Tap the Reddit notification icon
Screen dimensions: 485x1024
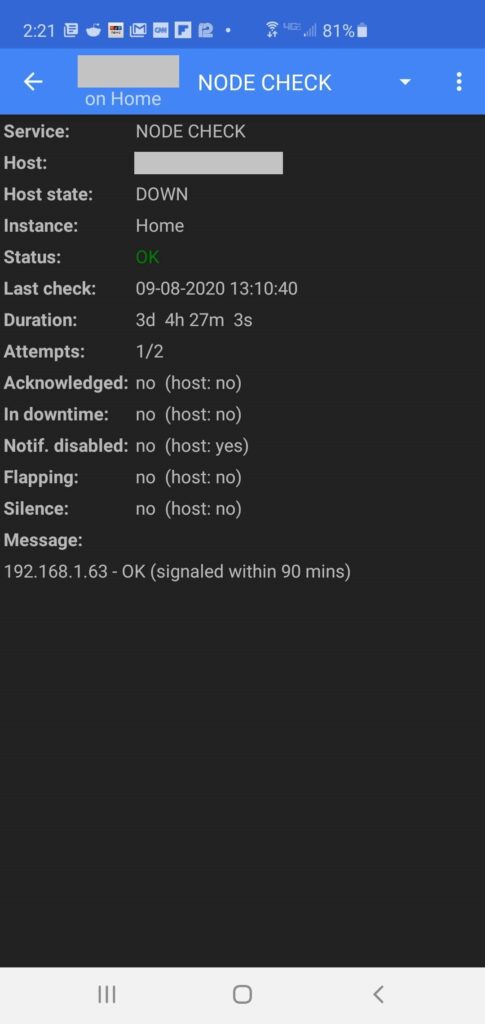(x=93, y=30)
